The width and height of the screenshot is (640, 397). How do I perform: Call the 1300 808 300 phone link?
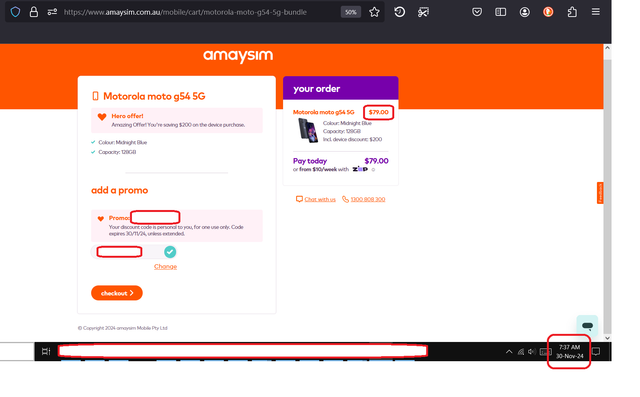coord(368,199)
